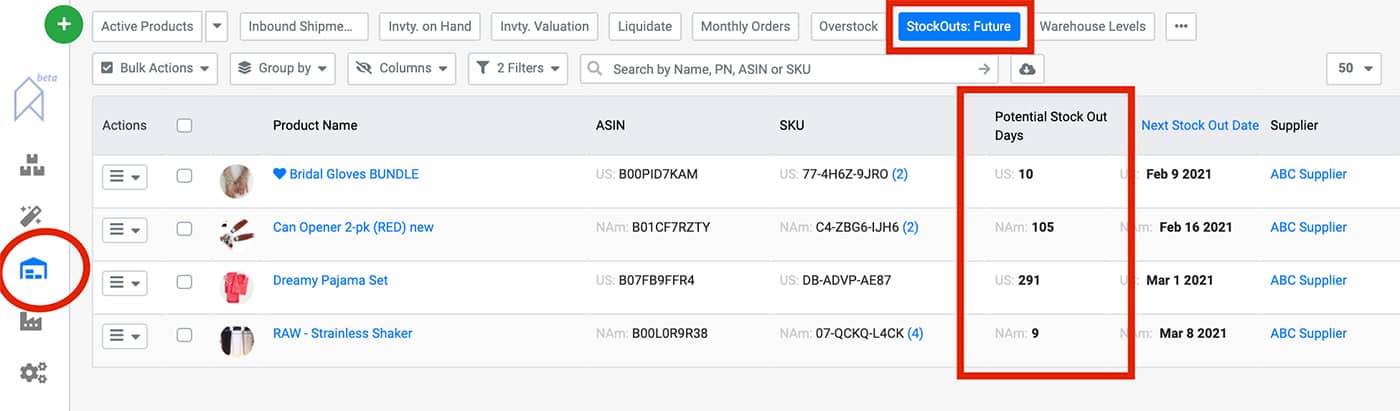Viewport: 1400px width, 411px height.
Task: Switch to the Inbound Shipments tab
Action: (304, 27)
